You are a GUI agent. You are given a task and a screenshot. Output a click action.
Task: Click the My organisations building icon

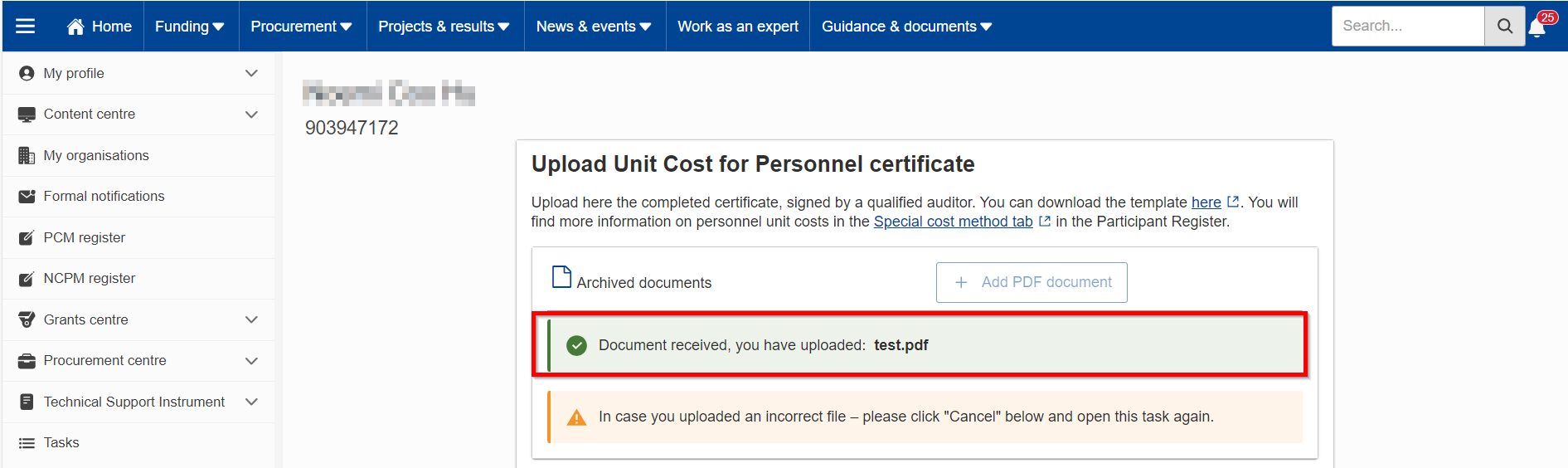click(27, 155)
